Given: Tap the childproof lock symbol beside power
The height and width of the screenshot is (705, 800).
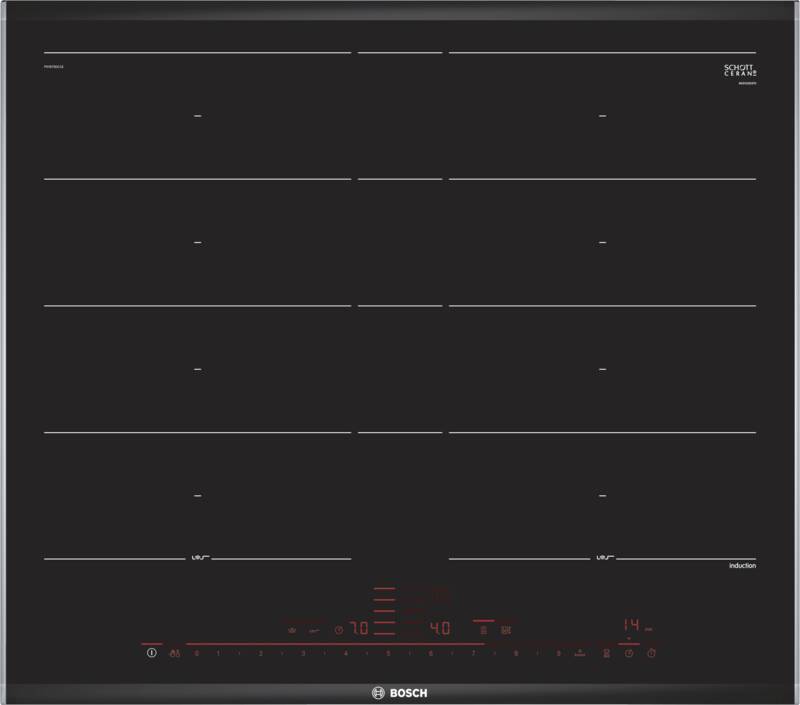Looking at the screenshot, I should tap(175, 653).
